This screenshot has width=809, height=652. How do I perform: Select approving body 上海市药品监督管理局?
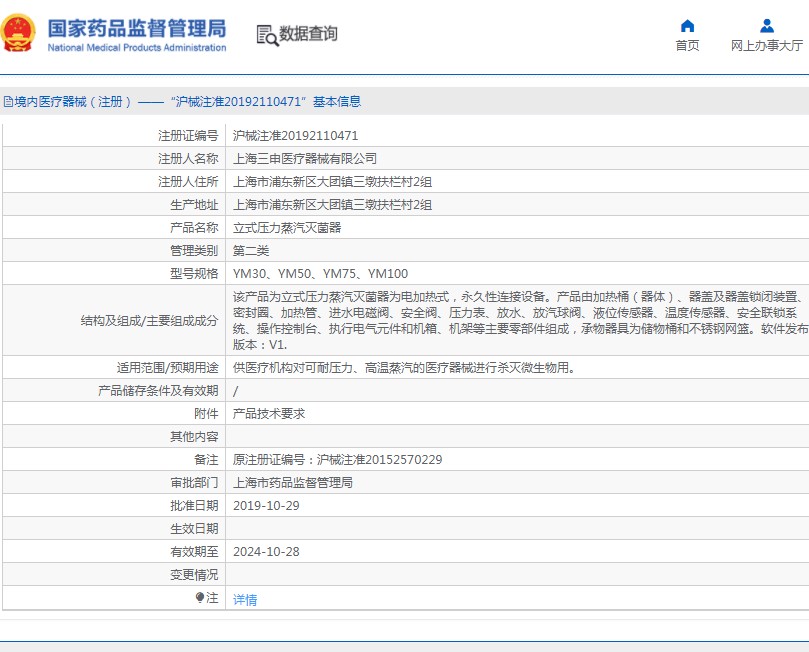tap(293, 483)
